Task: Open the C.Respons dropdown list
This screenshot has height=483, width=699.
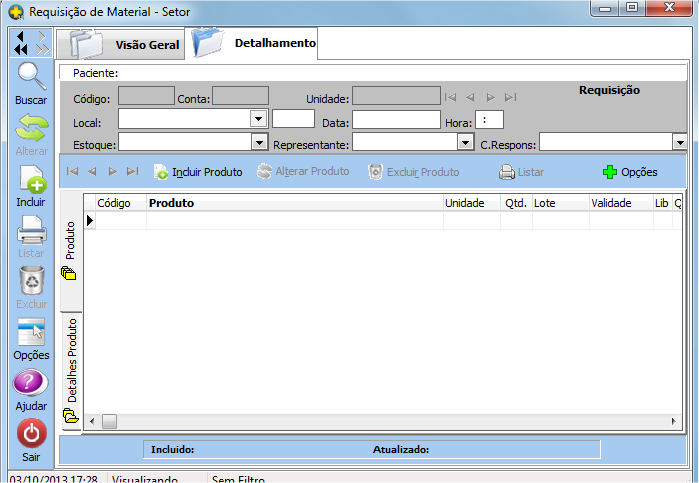Action: click(x=679, y=143)
